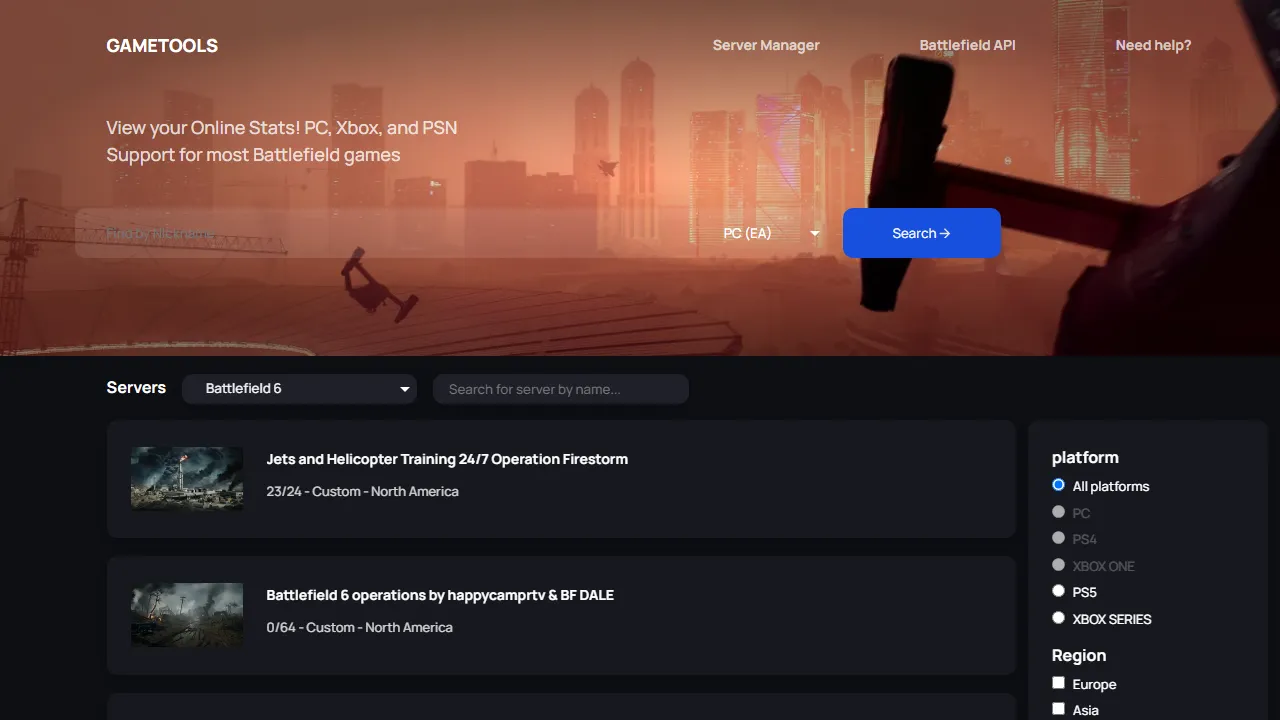Click the Need help? link
Image resolution: width=1280 pixels, height=720 pixels.
click(x=1153, y=45)
